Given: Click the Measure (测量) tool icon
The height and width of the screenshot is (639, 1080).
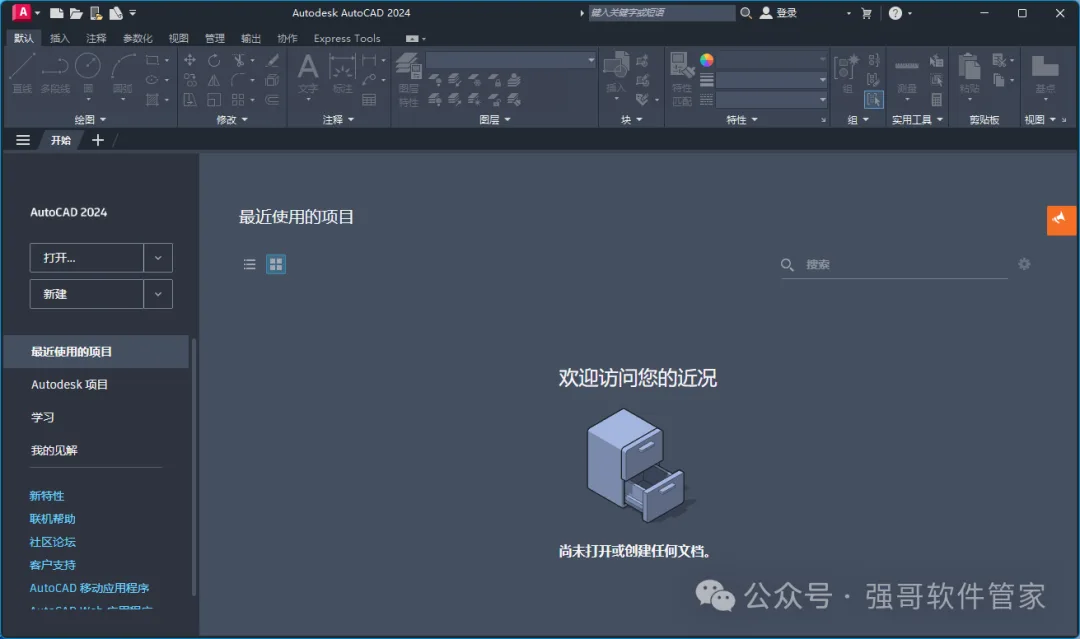Looking at the screenshot, I should pyautogui.click(x=907, y=76).
